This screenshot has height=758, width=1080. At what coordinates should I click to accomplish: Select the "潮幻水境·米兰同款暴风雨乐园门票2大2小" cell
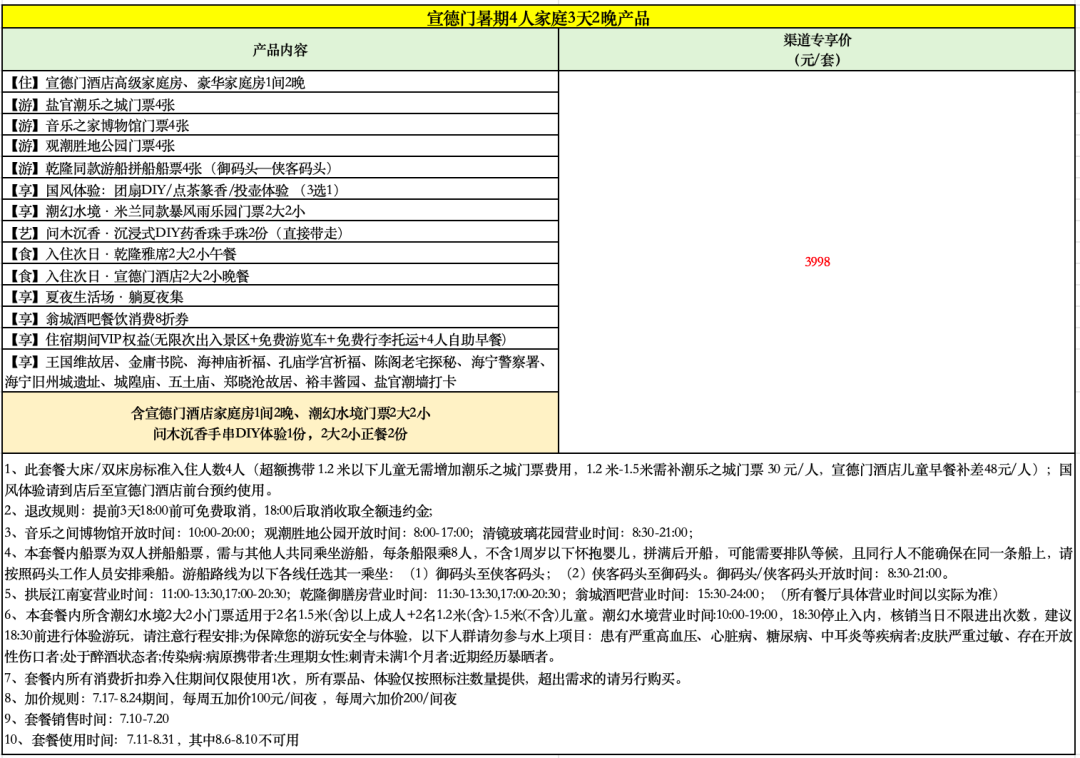coord(280,211)
